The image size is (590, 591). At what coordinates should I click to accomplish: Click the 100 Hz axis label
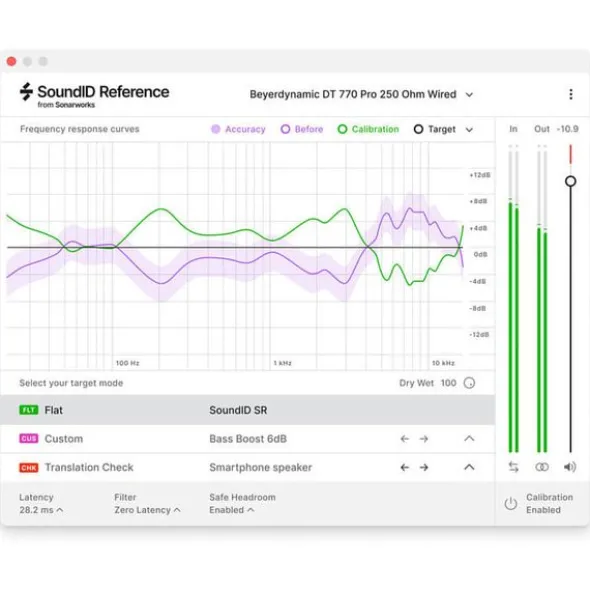click(127, 363)
